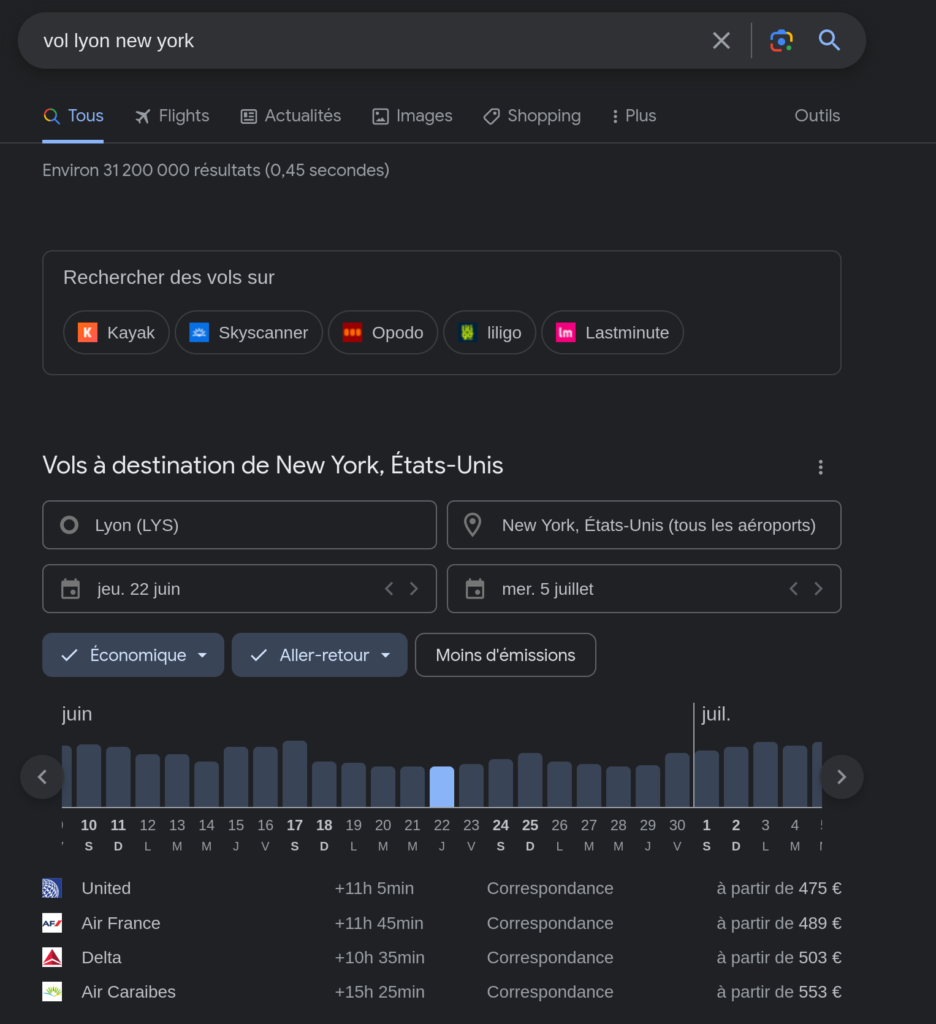Edit the Lyon (LYS) origin field
The height and width of the screenshot is (1024, 936).
point(240,525)
